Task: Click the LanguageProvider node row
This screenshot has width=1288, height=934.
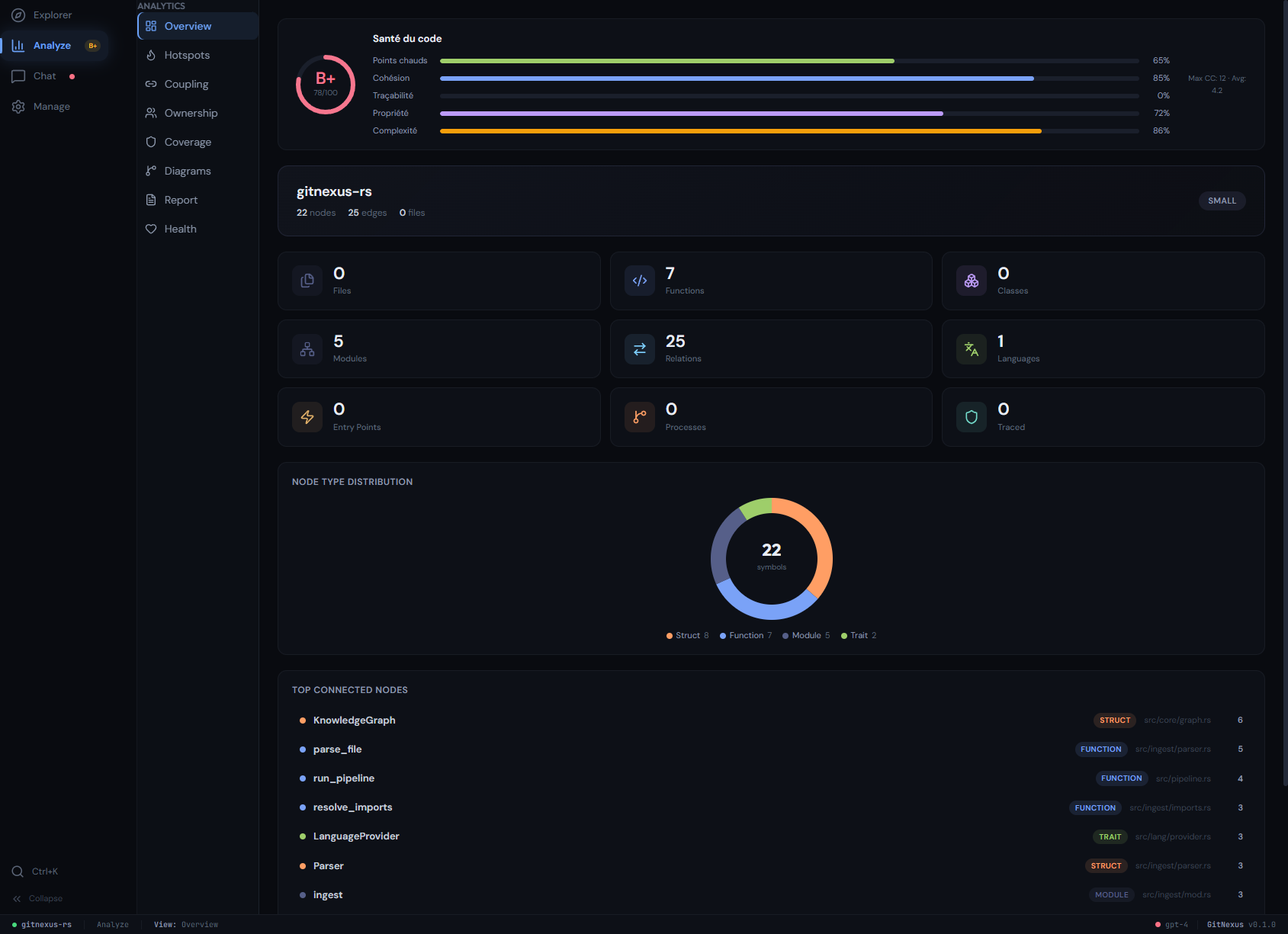Action: tap(771, 836)
